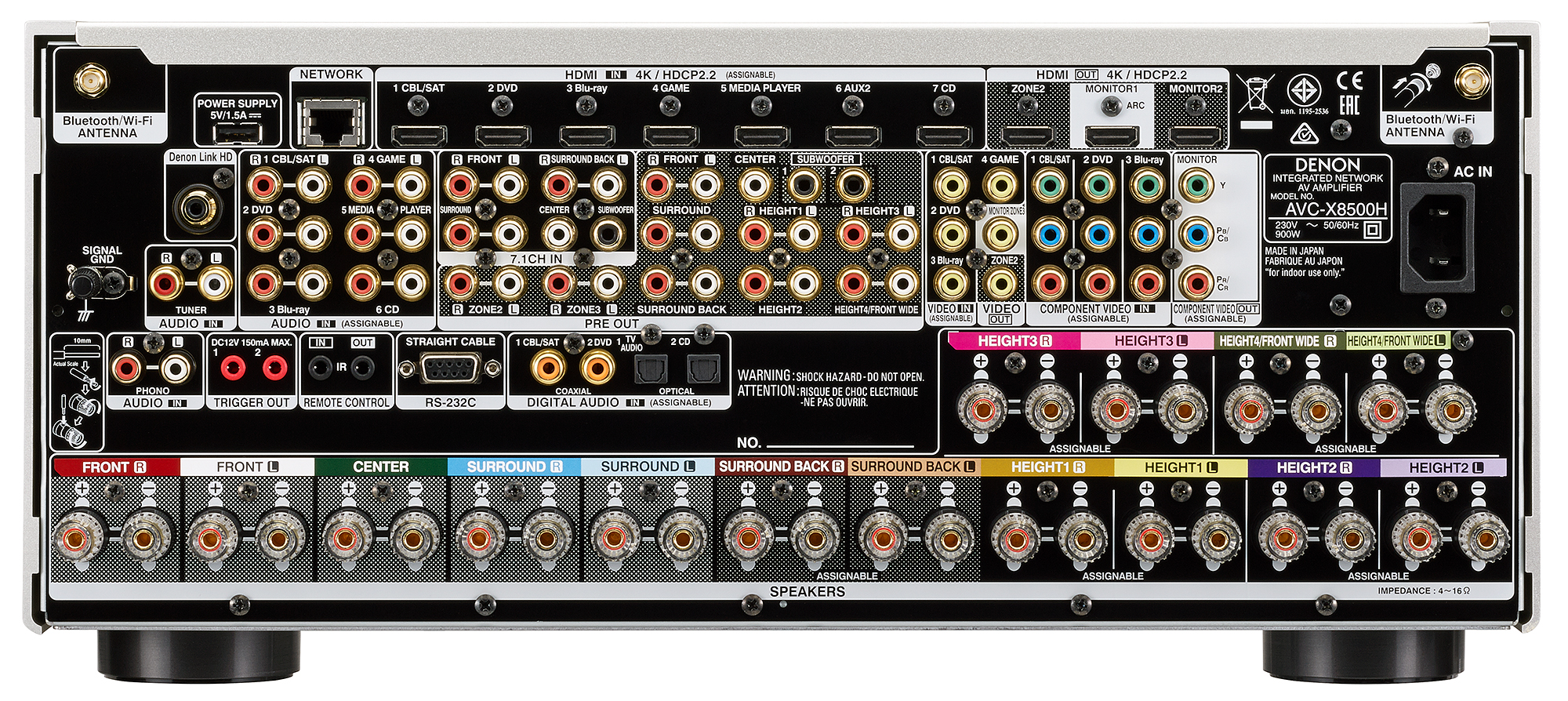The height and width of the screenshot is (701, 1568).
Task: Select the OPTICAL 2 CD input
Action: 703,368
